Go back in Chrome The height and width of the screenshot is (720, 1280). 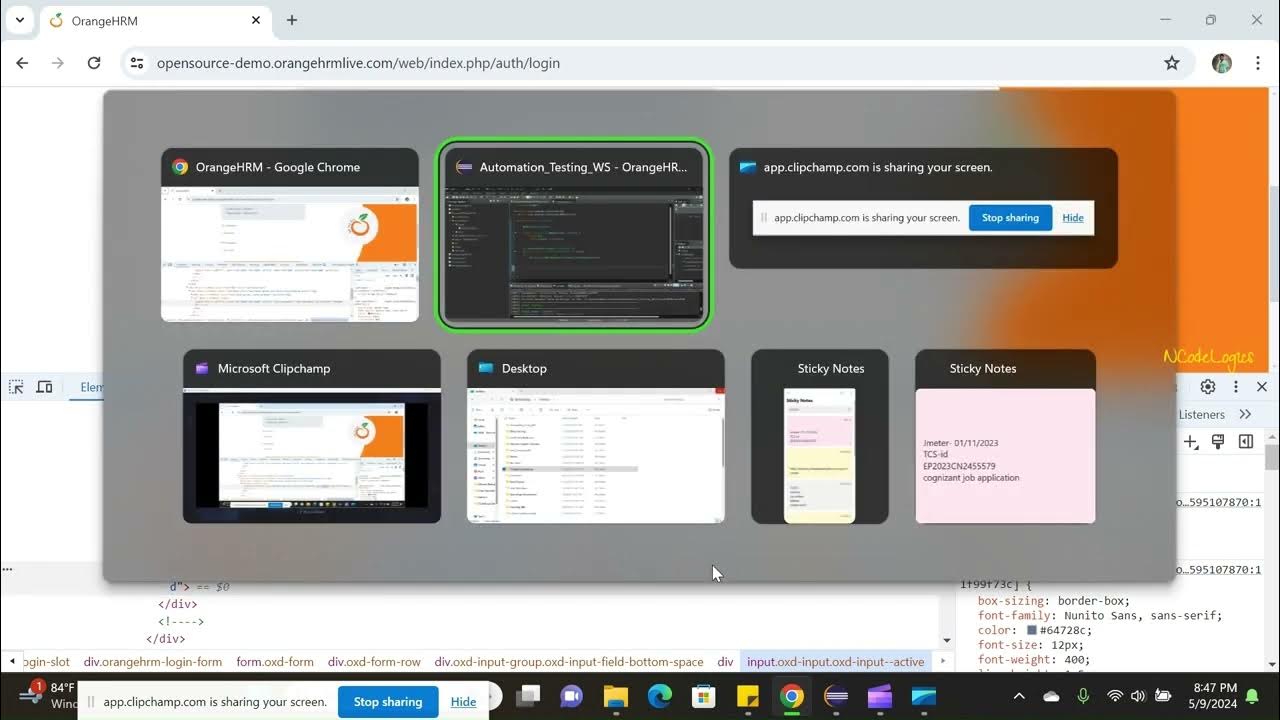pos(22,63)
